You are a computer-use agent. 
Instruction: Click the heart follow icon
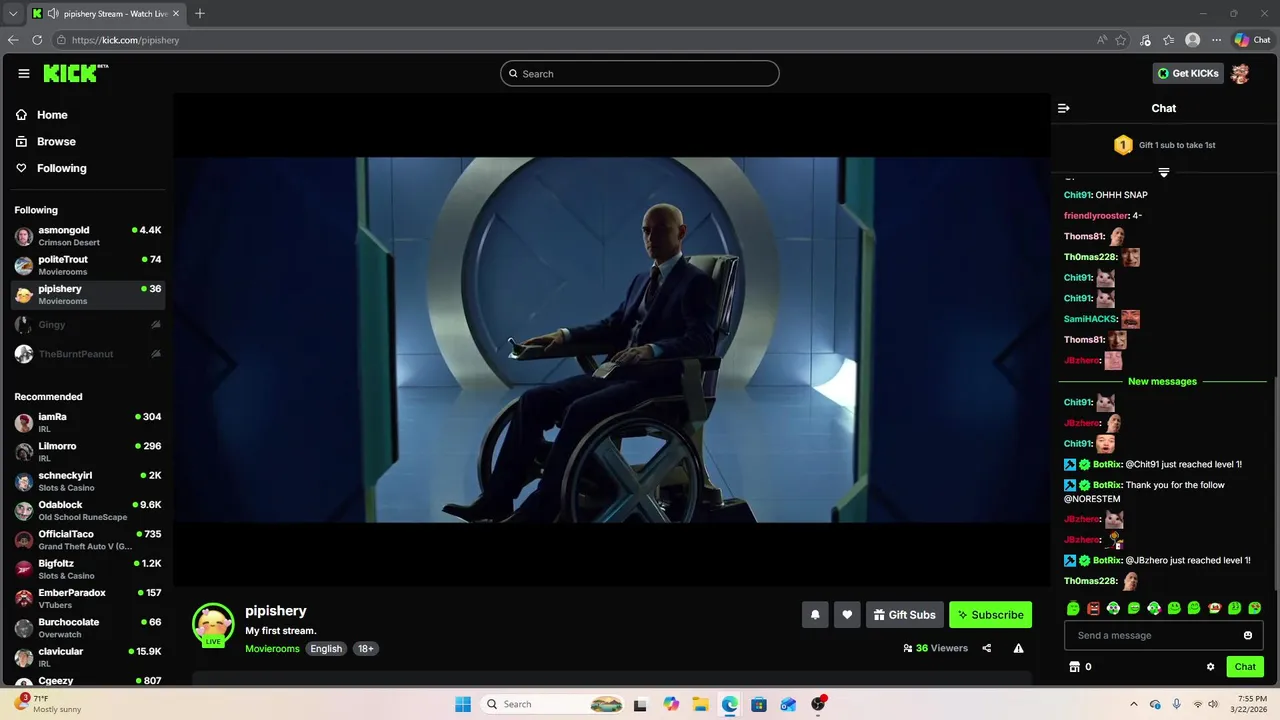click(x=847, y=615)
